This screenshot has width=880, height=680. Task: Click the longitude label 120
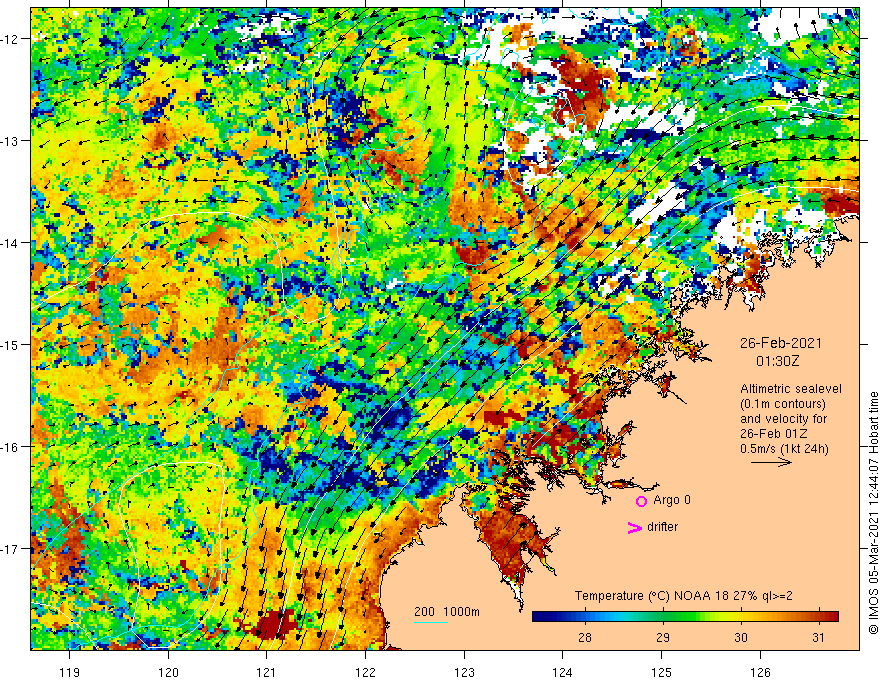168,672
